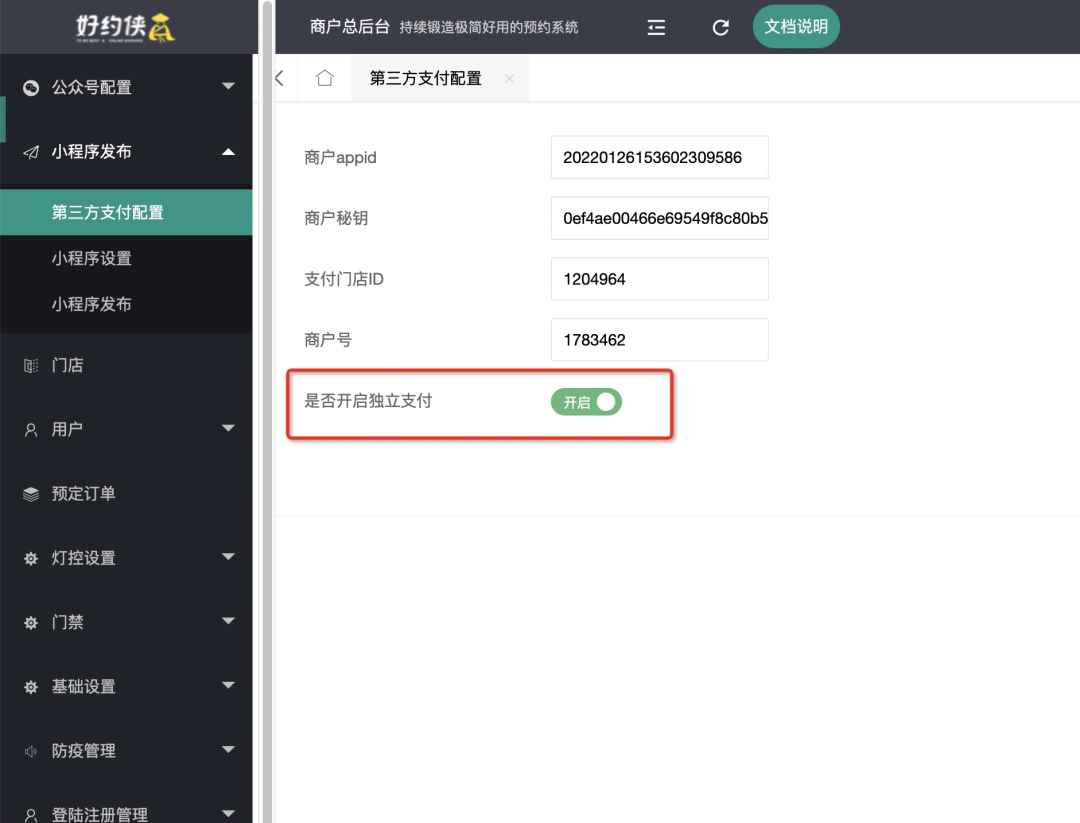The image size is (1080, 823).
Task: Click the home icon on the tab bar
Action: coord(324,77)
